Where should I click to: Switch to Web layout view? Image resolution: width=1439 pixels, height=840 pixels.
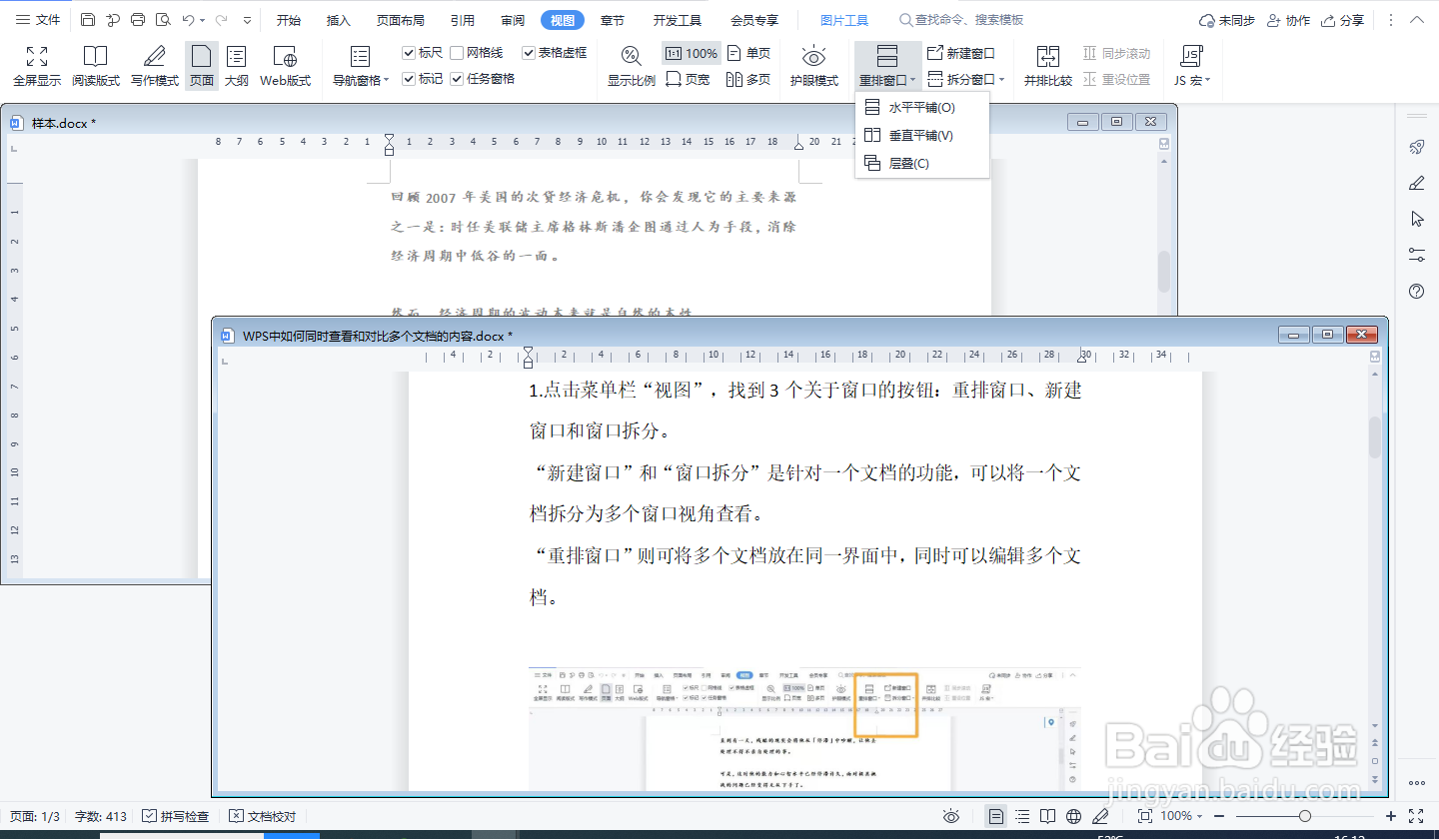coord(285,66)
